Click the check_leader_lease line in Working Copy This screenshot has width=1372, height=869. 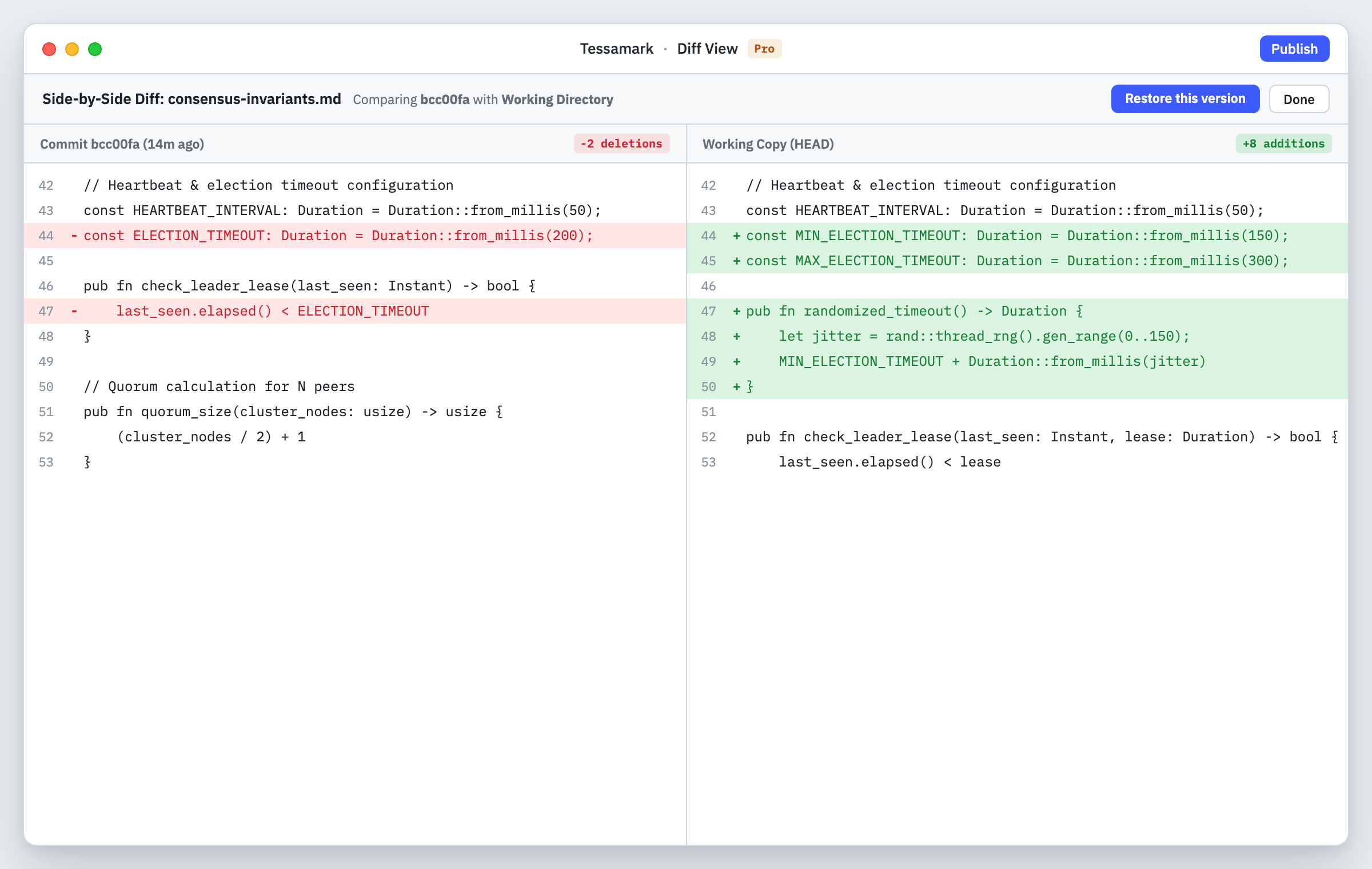pyautogui.click(x=1018, y=437)
